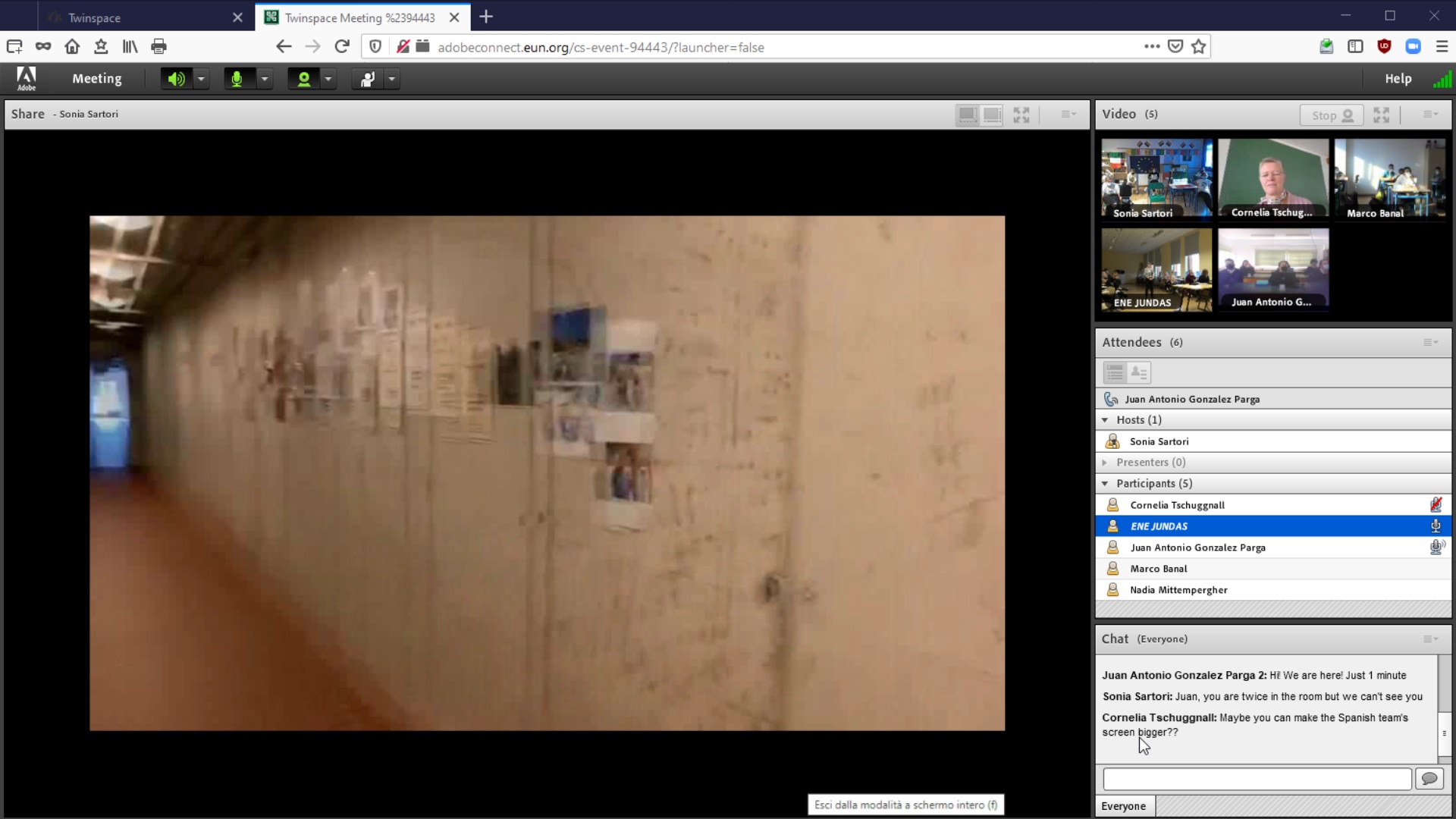Open the Meeting menu
Image resolution: width=1456 pixels, height=819 pixels.
click(96, 79)
